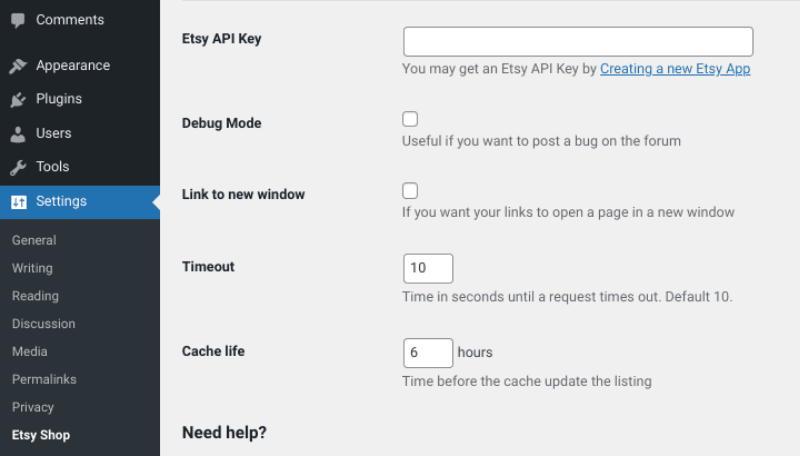Select Etsy Shop in Settings submenu
Viewport: 800px width, 456px height.
[x=41, y=435]
